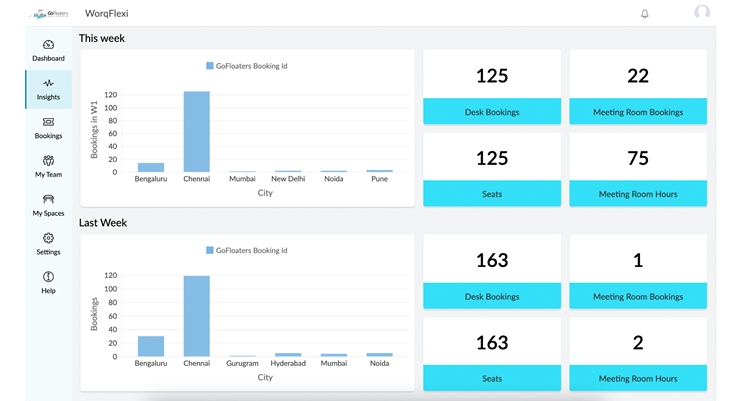
Task: Open the My Spaces desk icon
Action: coord(48,199)
